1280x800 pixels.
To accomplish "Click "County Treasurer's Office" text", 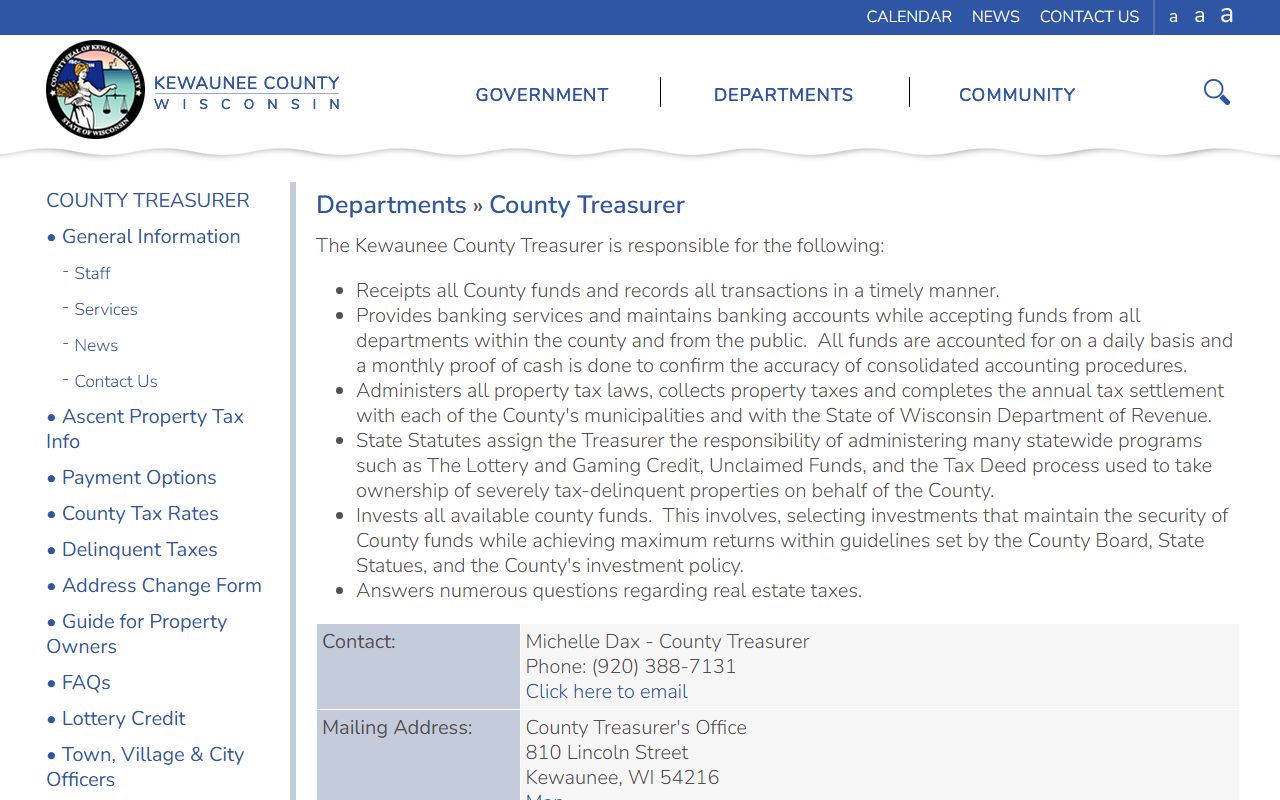I will (636, 728).
